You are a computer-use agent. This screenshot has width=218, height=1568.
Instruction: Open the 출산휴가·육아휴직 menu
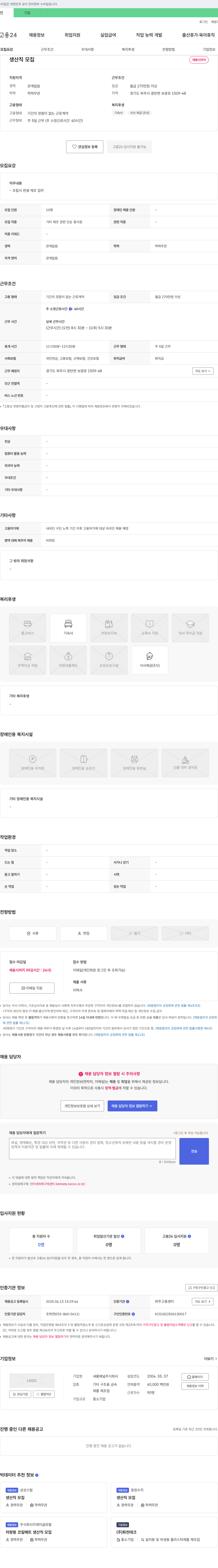click(198, 35)
